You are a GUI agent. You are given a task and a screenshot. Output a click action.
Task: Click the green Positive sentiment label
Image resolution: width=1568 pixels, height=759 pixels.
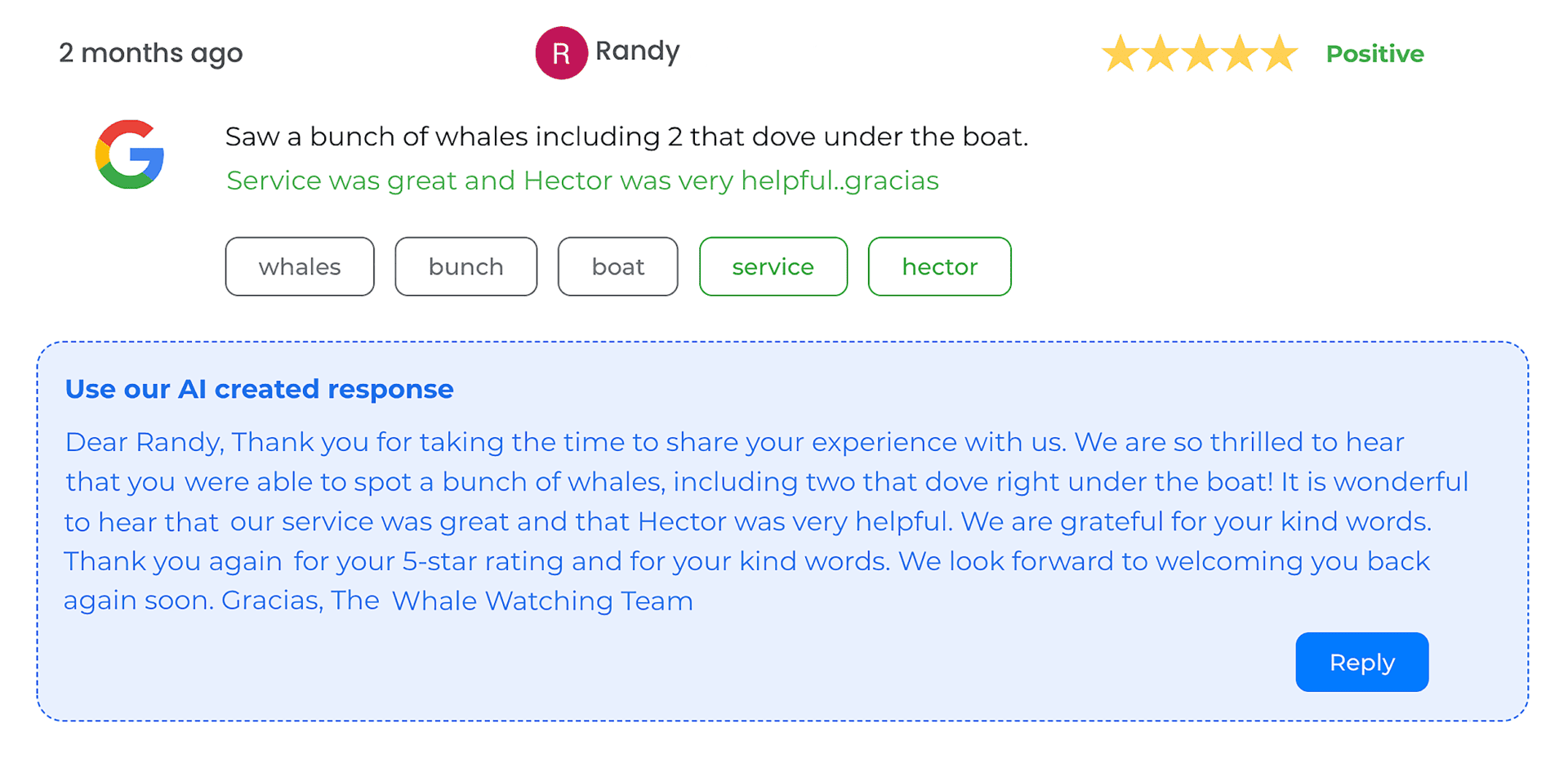1374,54
